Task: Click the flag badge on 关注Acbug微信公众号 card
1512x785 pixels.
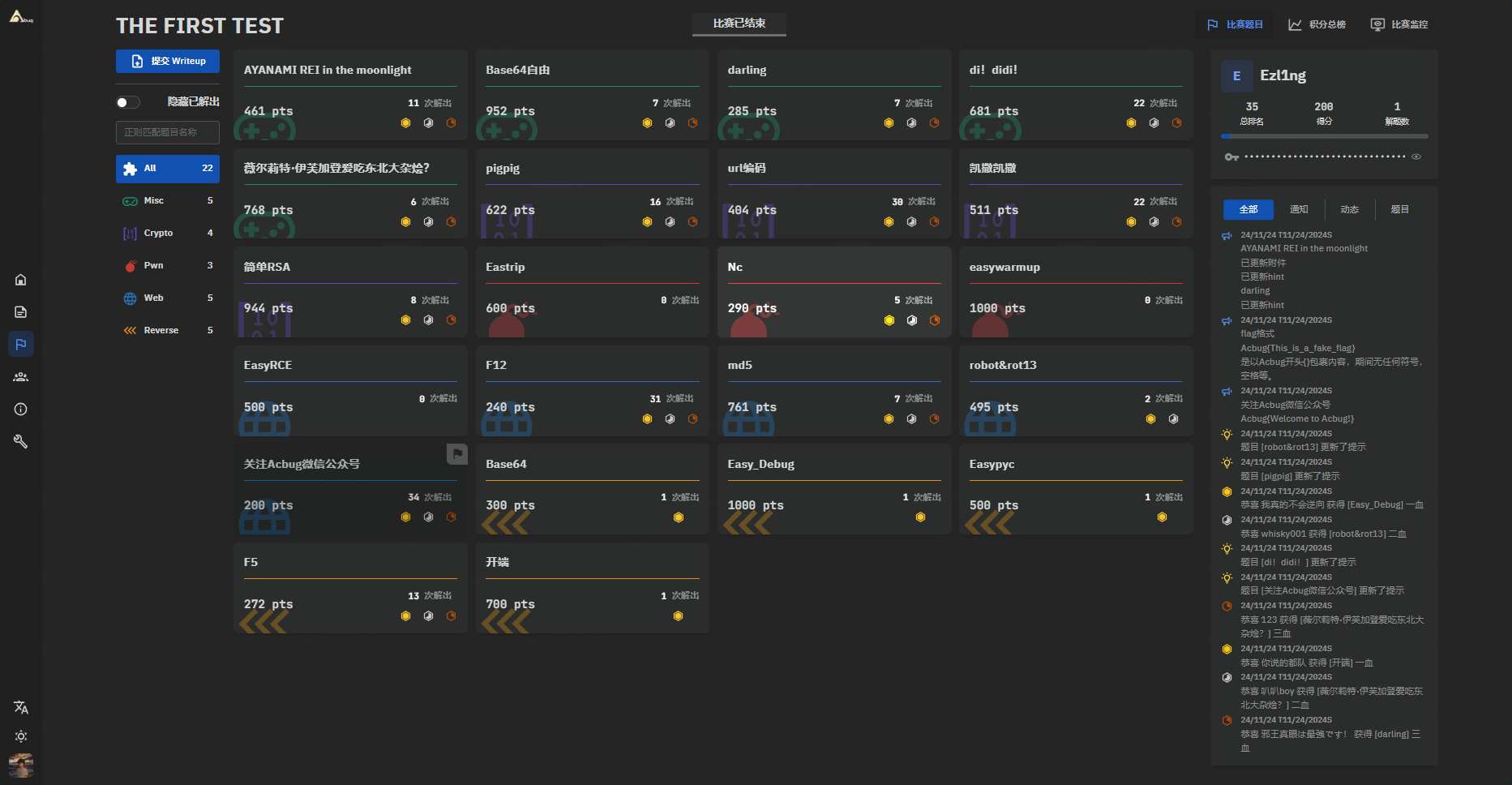Action: tap(457, 454)
